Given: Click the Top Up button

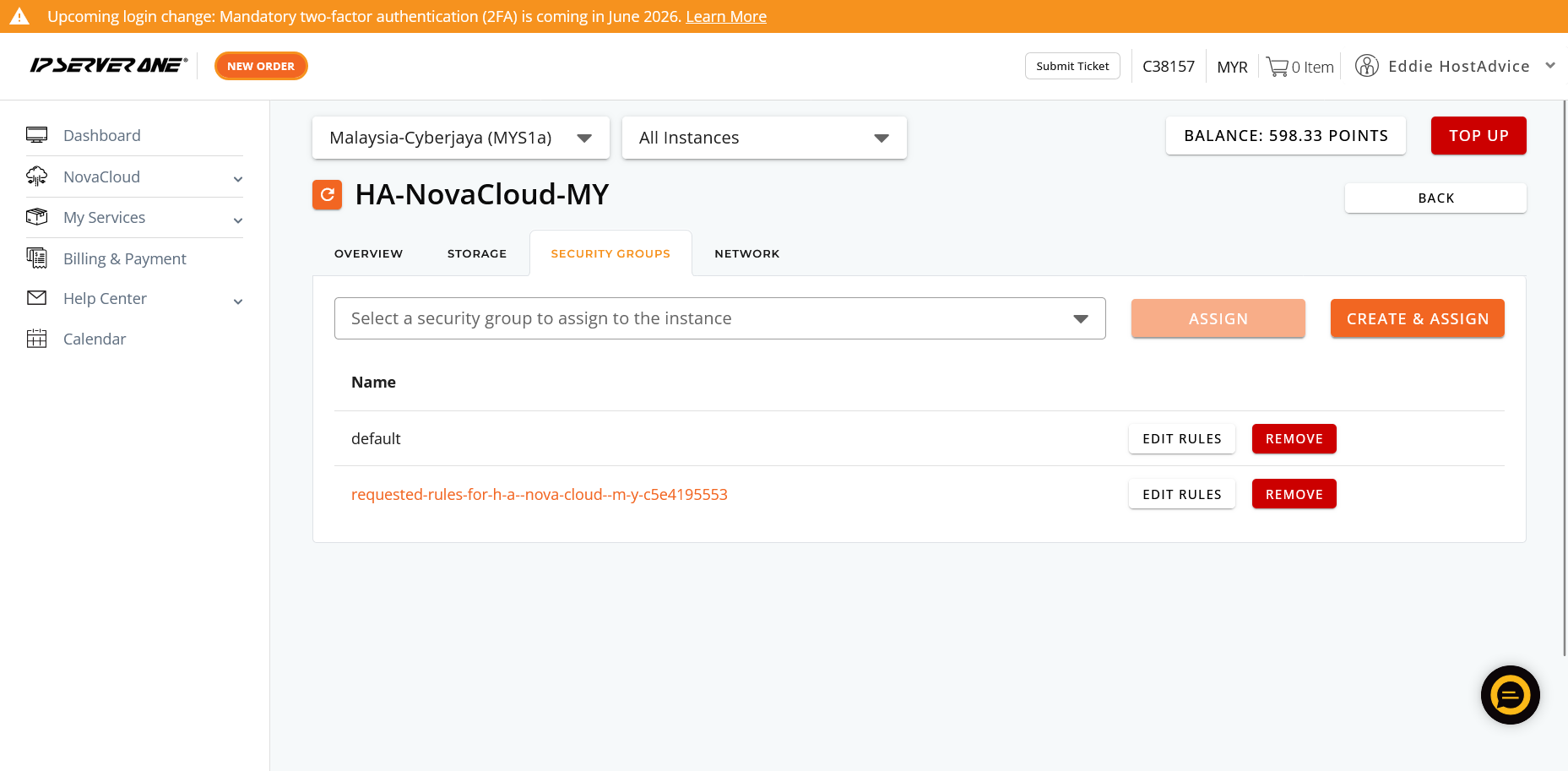Looking at the screenshot, I should (x=1478, y=135).
